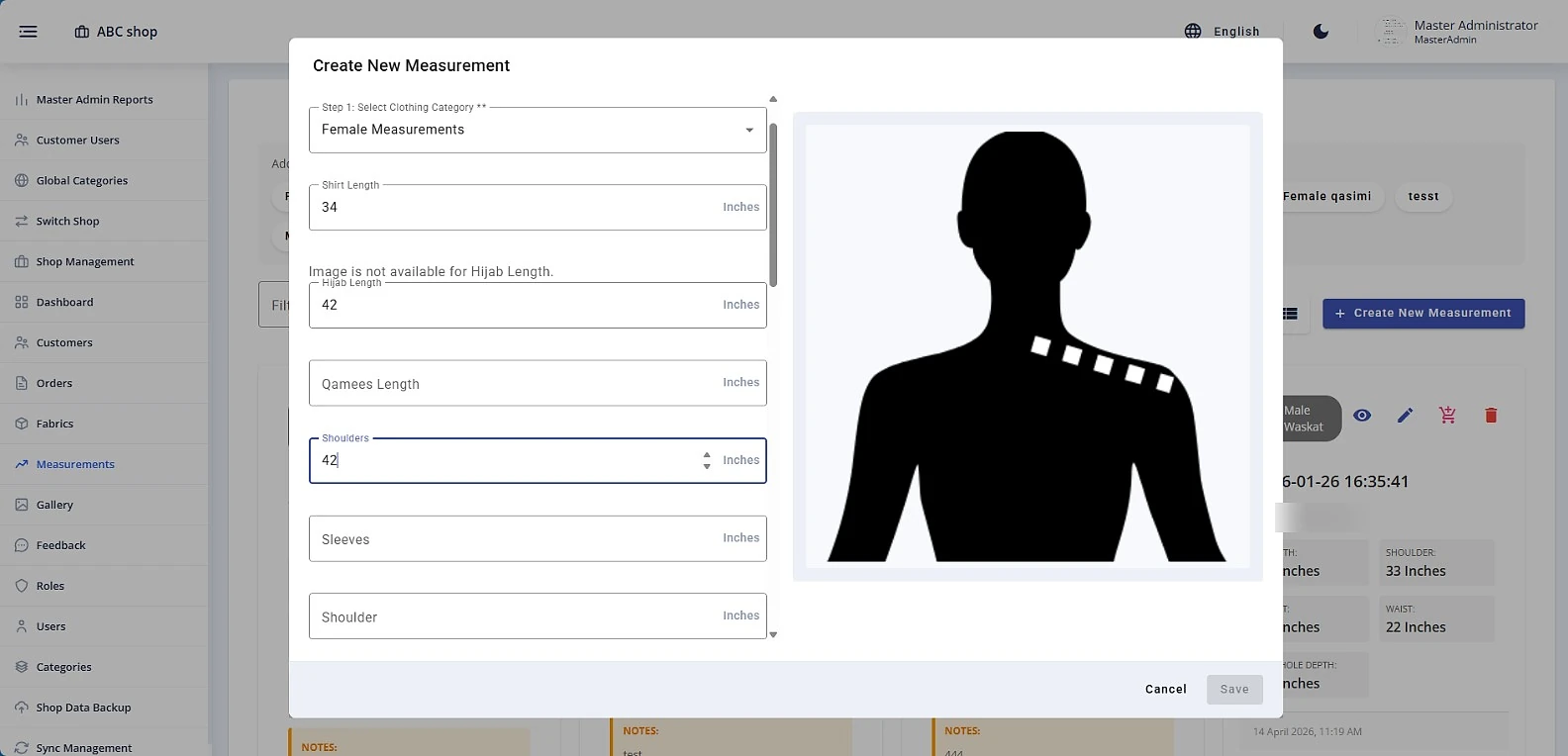Click the Feedback chat icon
The height and width of the screenshot is (756, 1568).
tap(22, 546)
